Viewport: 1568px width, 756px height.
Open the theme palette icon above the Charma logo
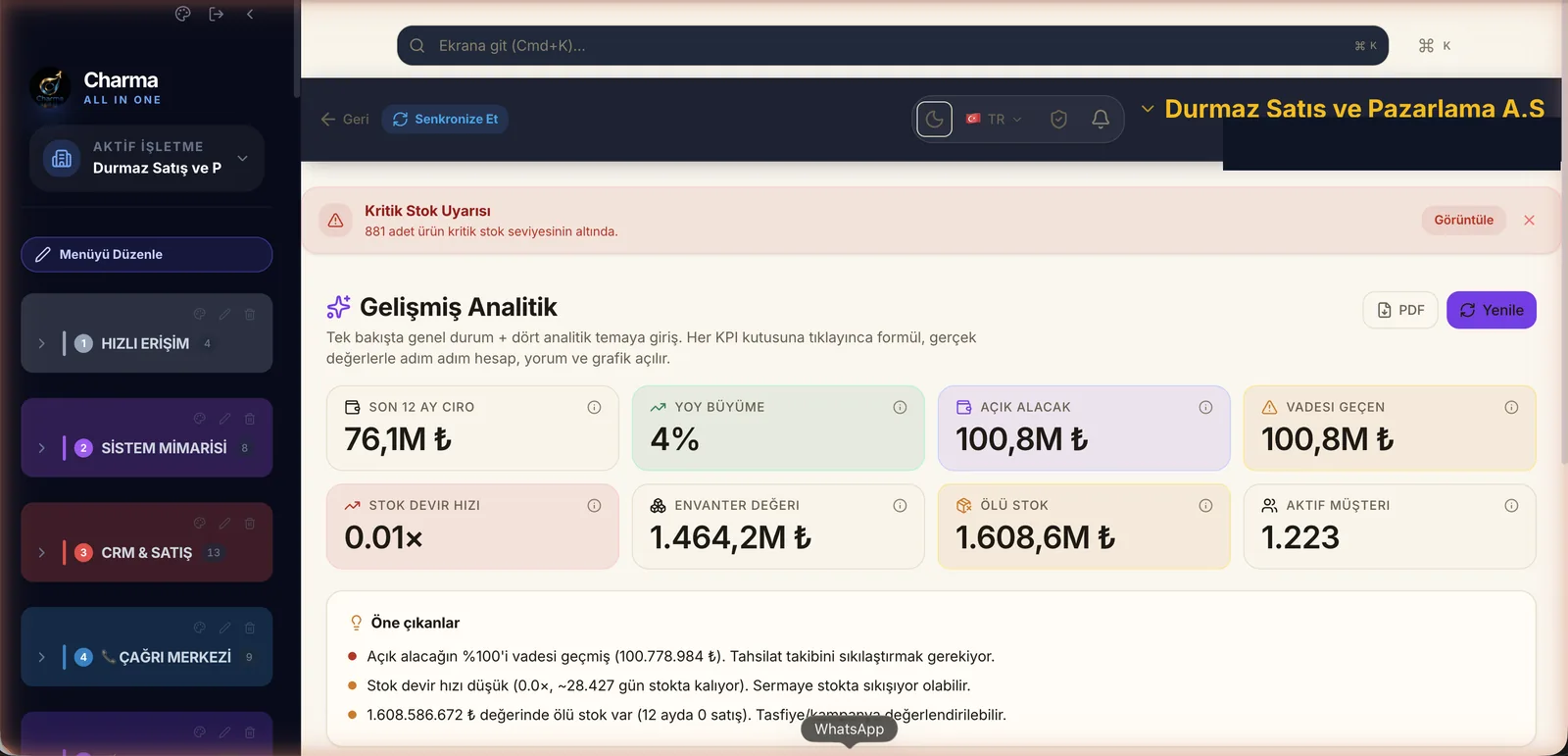tap(182, 14)
